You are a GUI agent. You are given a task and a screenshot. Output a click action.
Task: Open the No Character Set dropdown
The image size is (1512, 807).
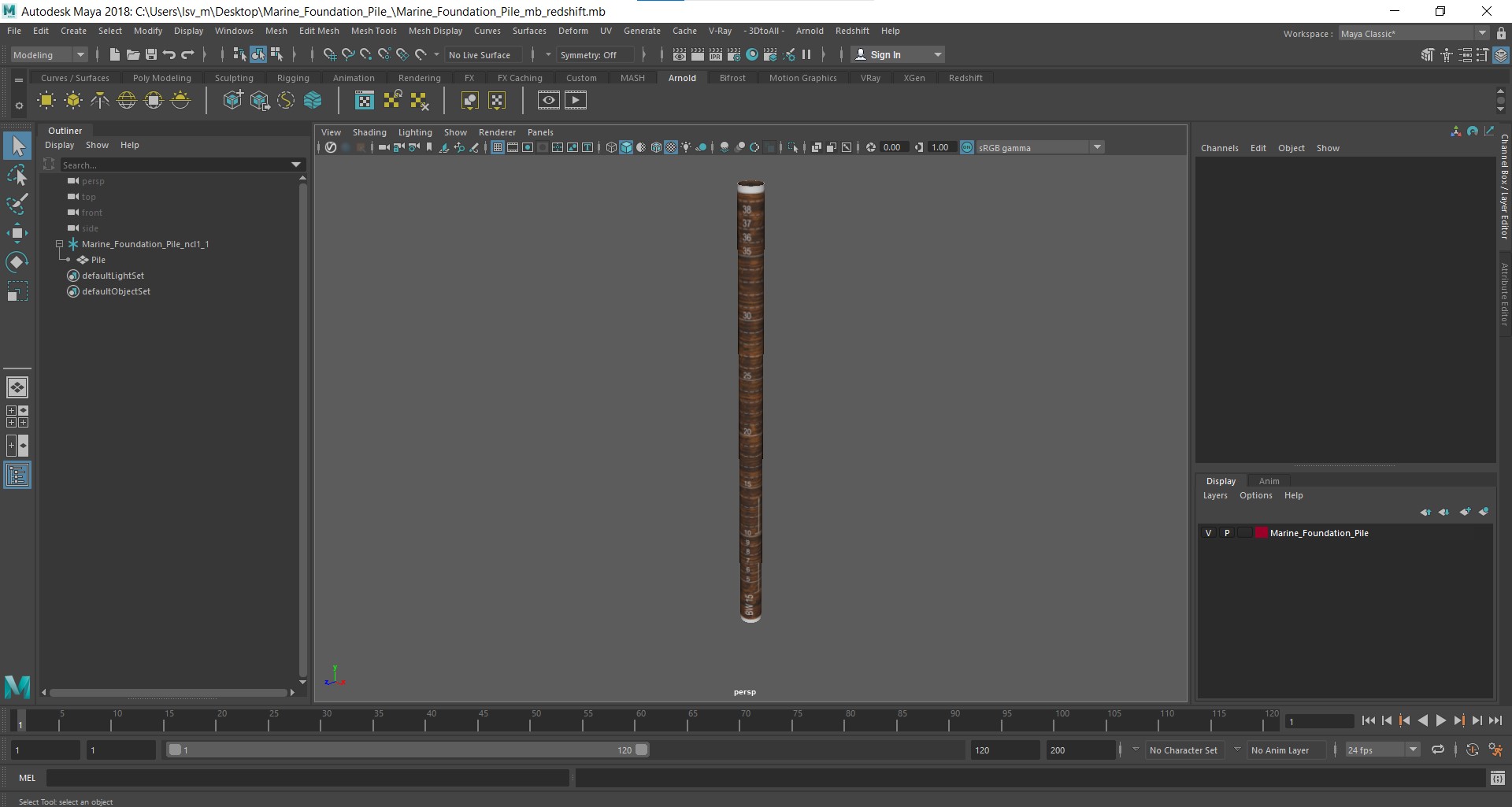click(1136, 750)
